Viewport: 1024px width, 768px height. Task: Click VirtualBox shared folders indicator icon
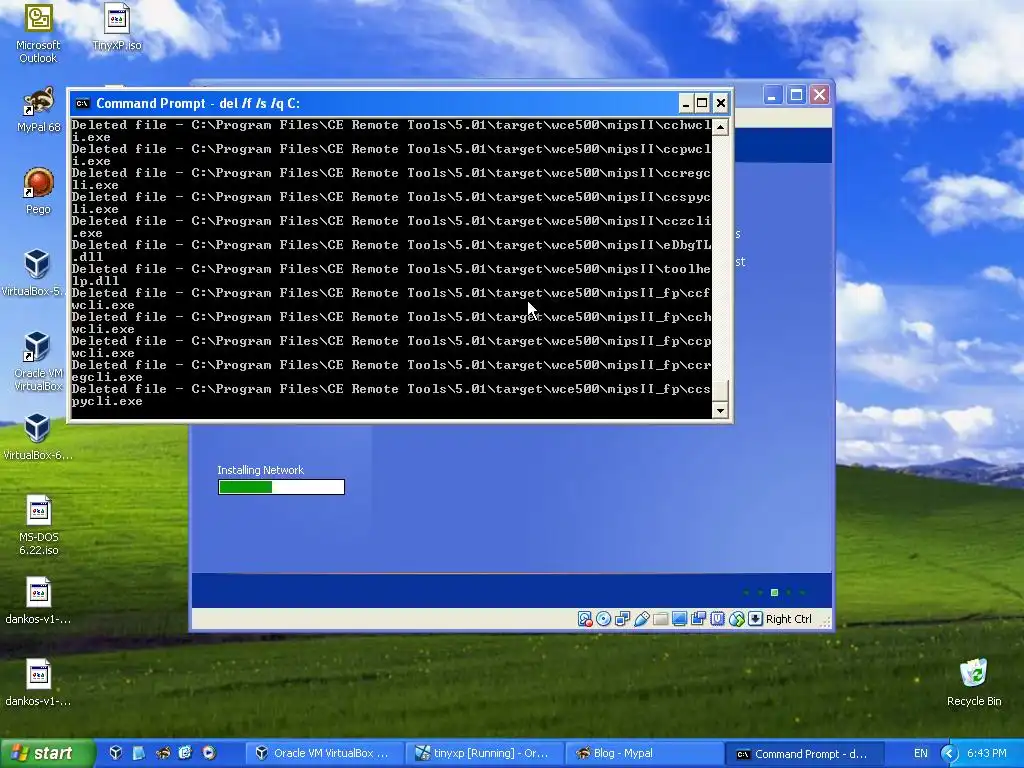660,619
